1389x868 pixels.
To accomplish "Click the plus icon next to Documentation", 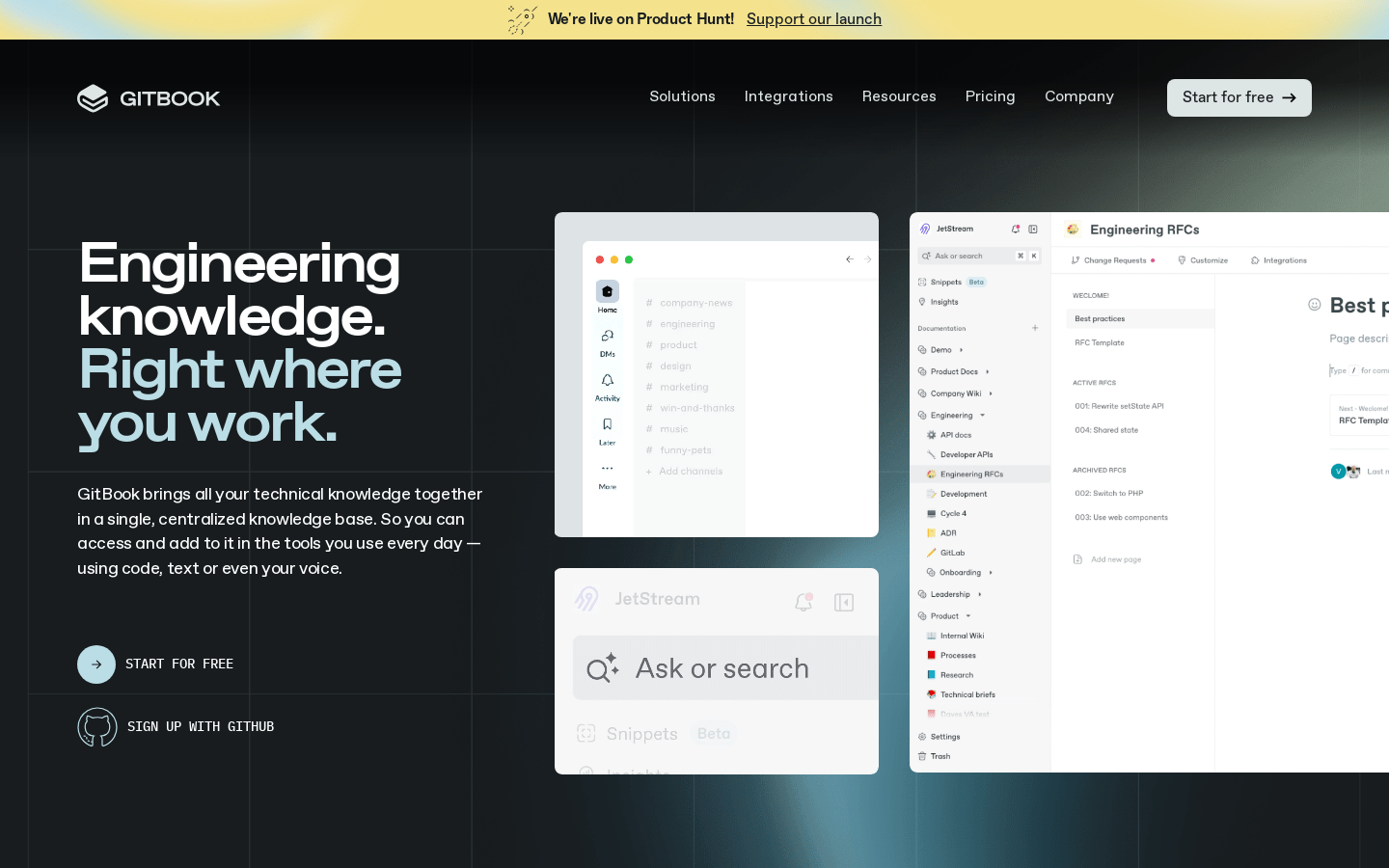I will point(1035,328).
